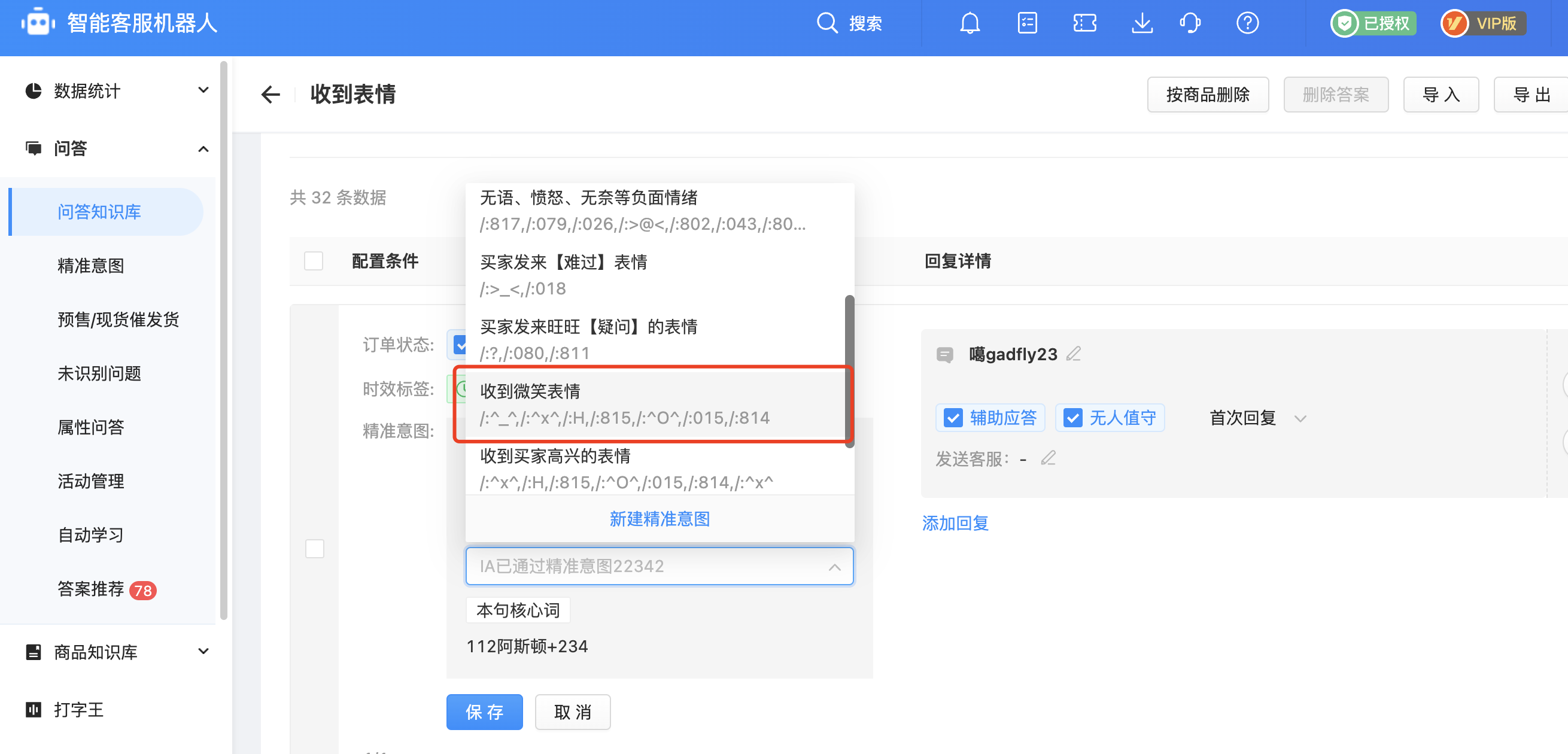The width and height of the screenshot is (1568, 754).
Task: Click 按商品删除 button
Action: tap(1208, 95)
